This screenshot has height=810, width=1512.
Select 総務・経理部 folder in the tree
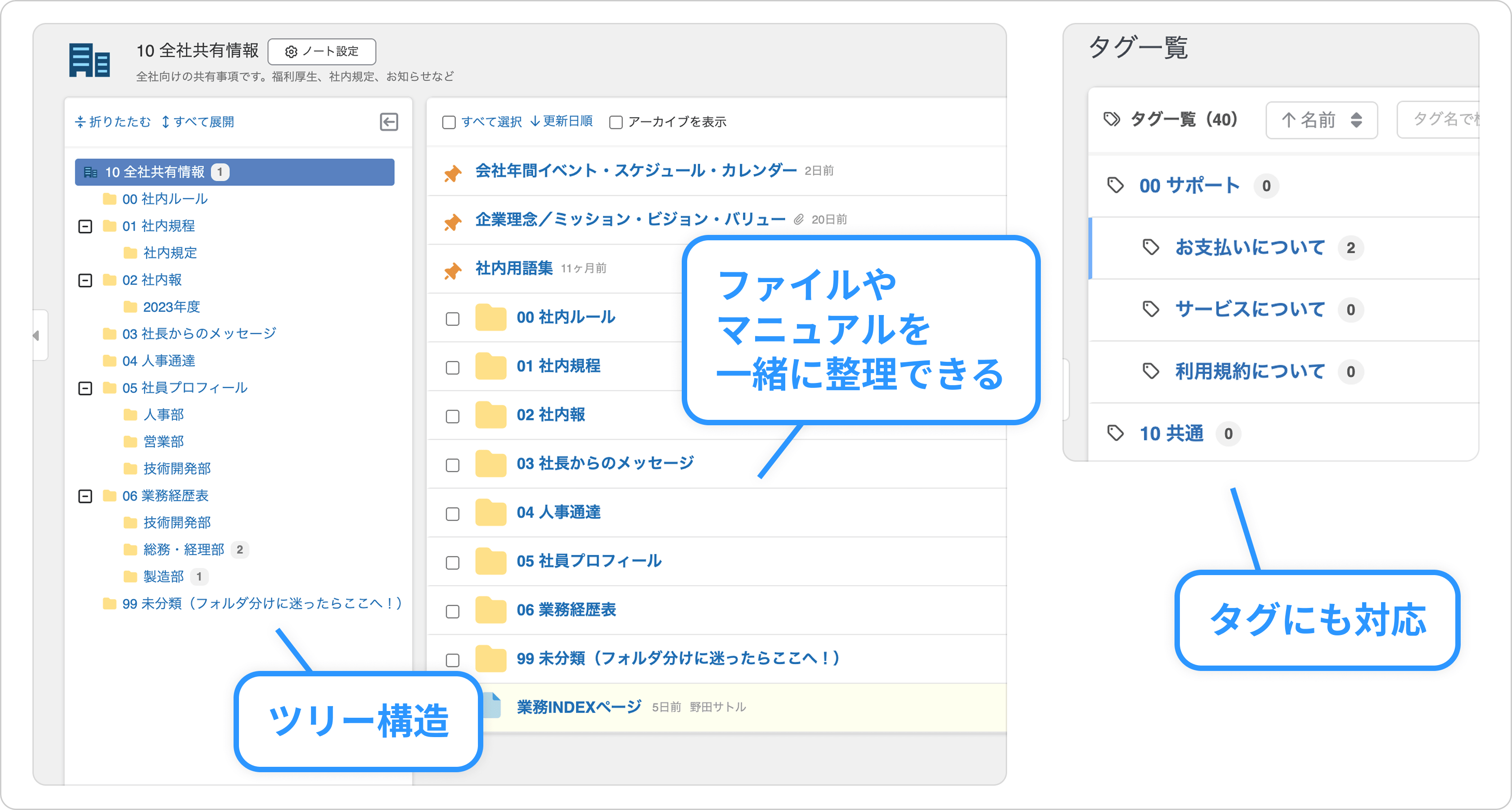click(x=183, y=550)
